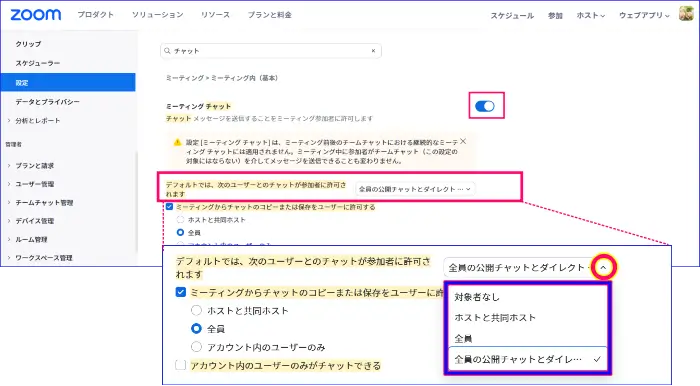Select 全員 radio in upper panel
700x386 pixels.
180,232
